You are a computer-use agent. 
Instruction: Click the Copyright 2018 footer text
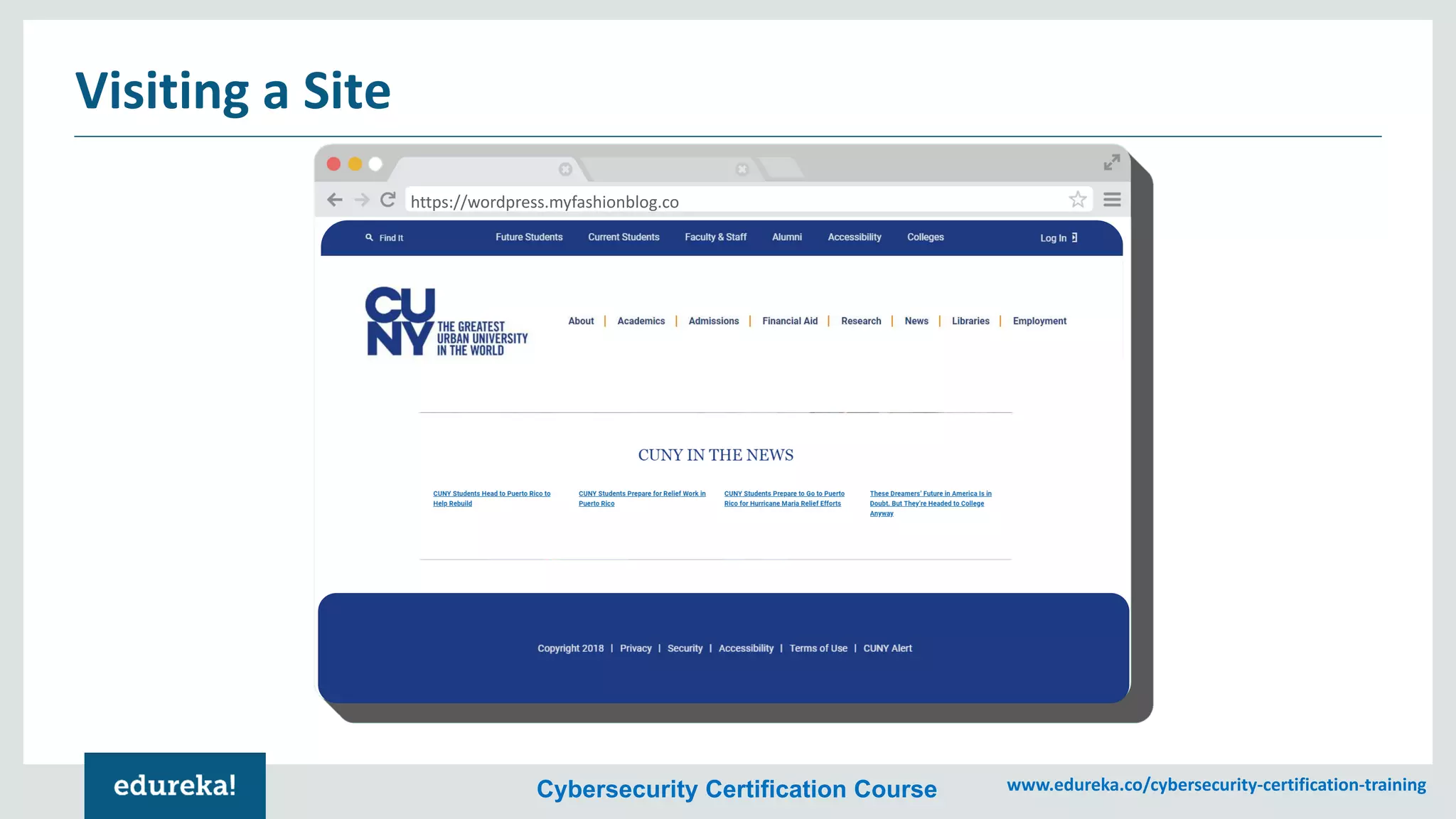click(x=570, y=648)
